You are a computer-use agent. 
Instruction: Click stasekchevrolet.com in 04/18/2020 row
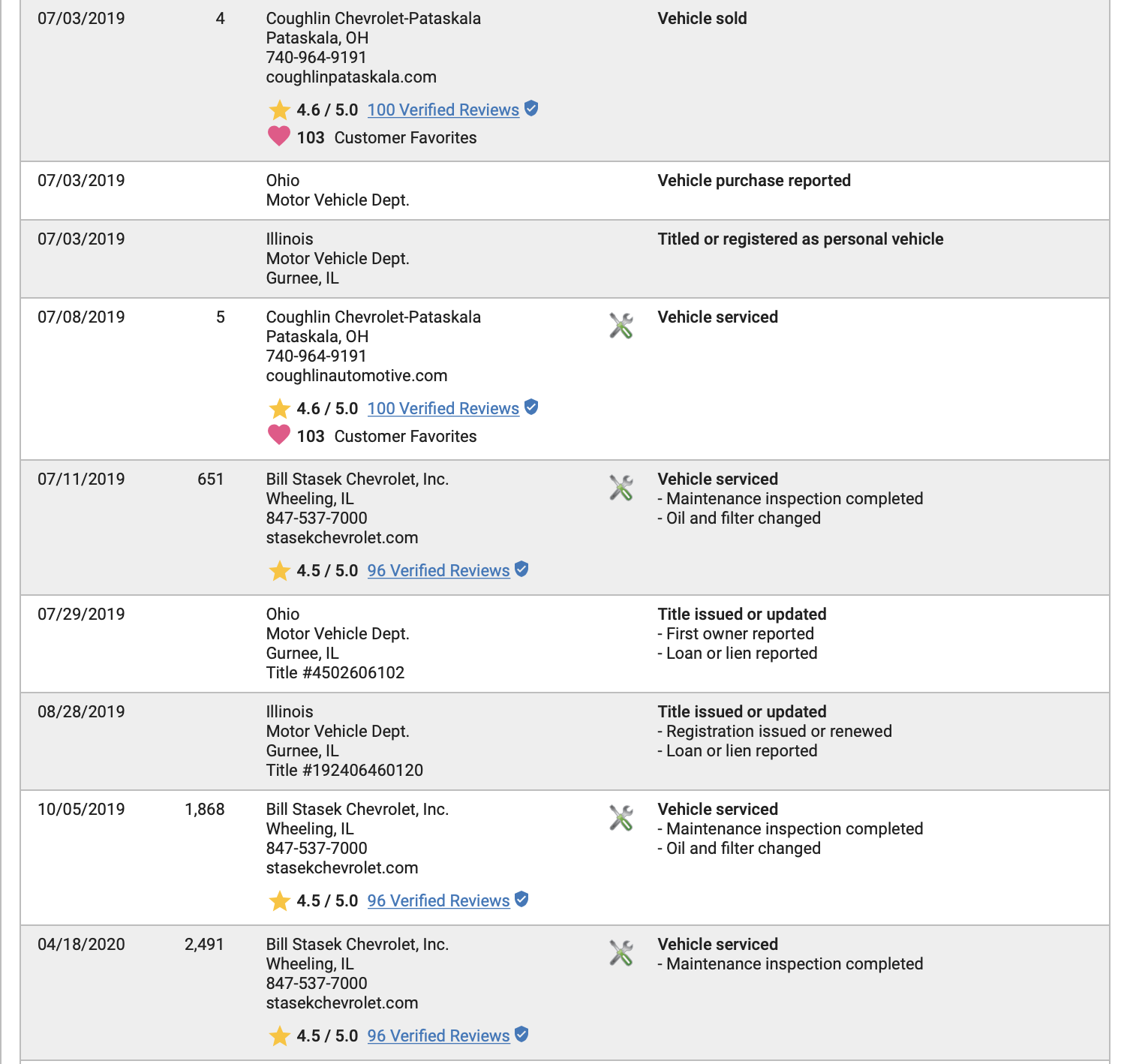342,1003
